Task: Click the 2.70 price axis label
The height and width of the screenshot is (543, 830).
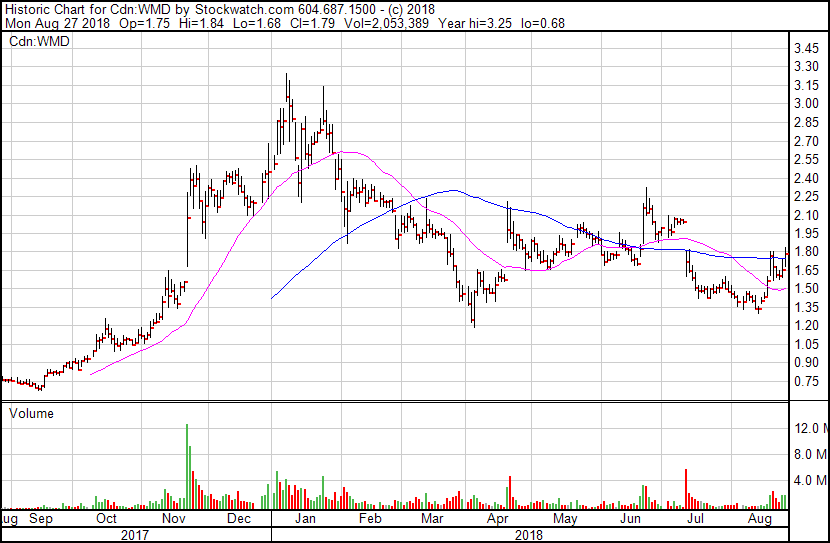Action: point(806,141)
